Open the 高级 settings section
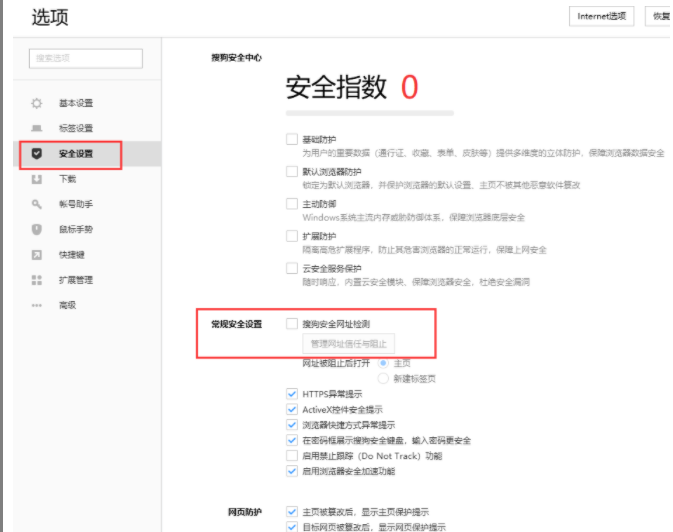The image size is (673, 532). point(68,305)
